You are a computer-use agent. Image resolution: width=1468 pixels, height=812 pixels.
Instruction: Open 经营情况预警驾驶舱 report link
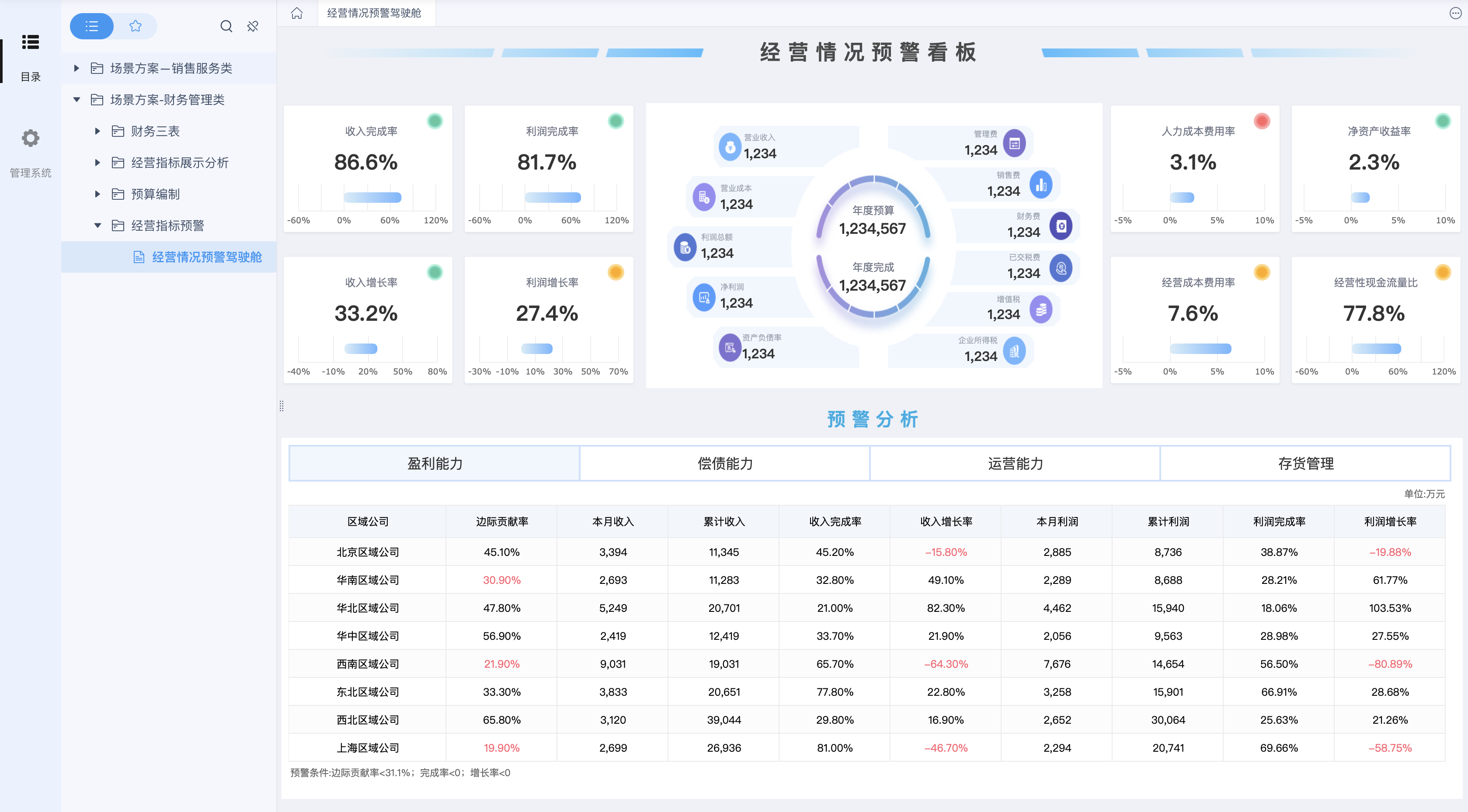[206, 257]
